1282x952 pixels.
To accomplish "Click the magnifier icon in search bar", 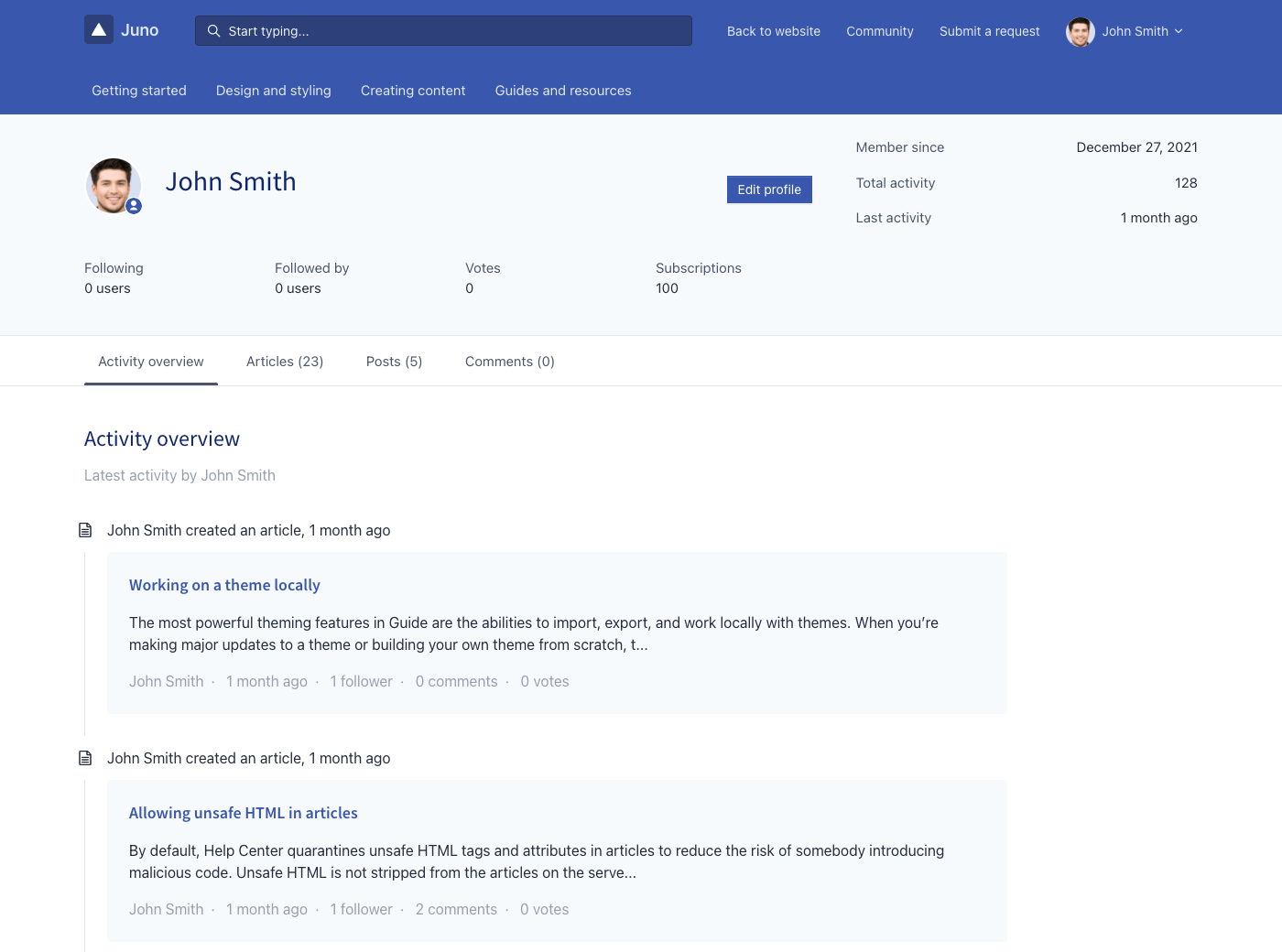I will pyautogui.click(x=213, y=31).
